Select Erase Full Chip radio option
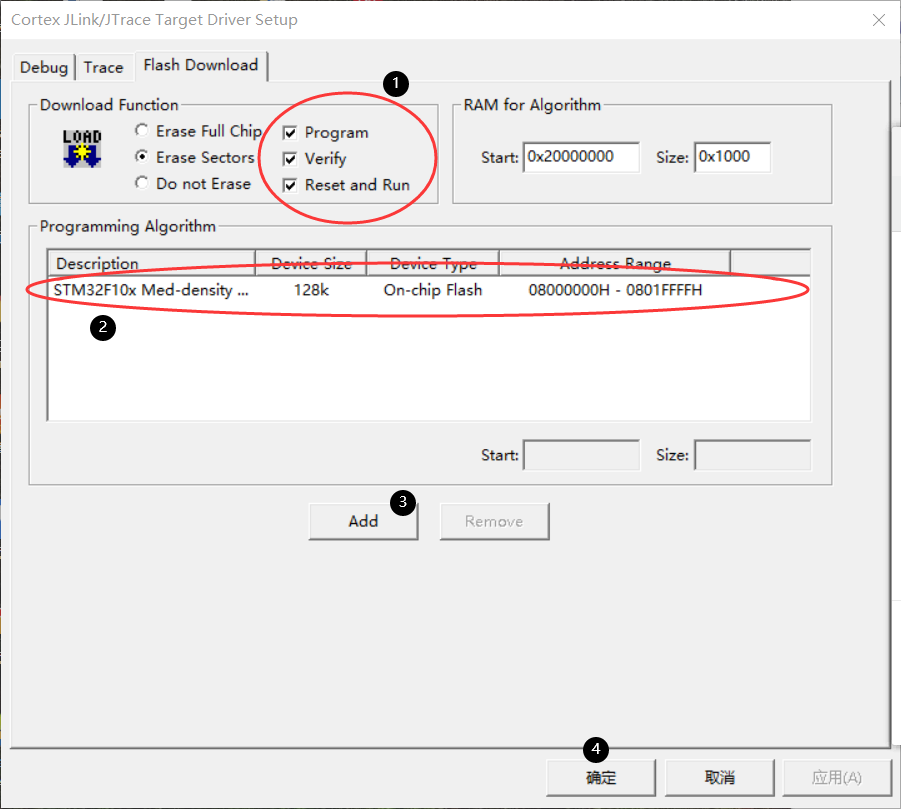 198,131
